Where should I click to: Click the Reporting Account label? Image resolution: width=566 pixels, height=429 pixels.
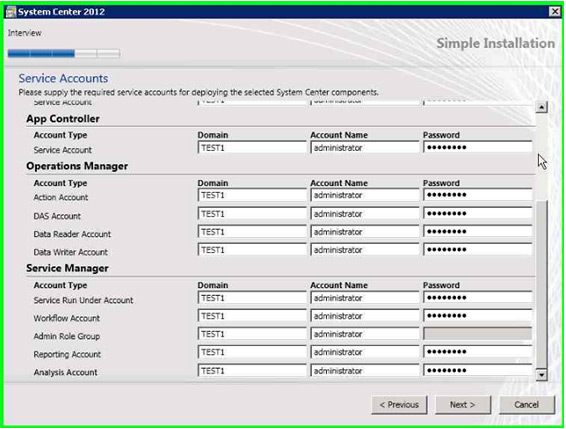pyautogui.click(x=67, y=354)
